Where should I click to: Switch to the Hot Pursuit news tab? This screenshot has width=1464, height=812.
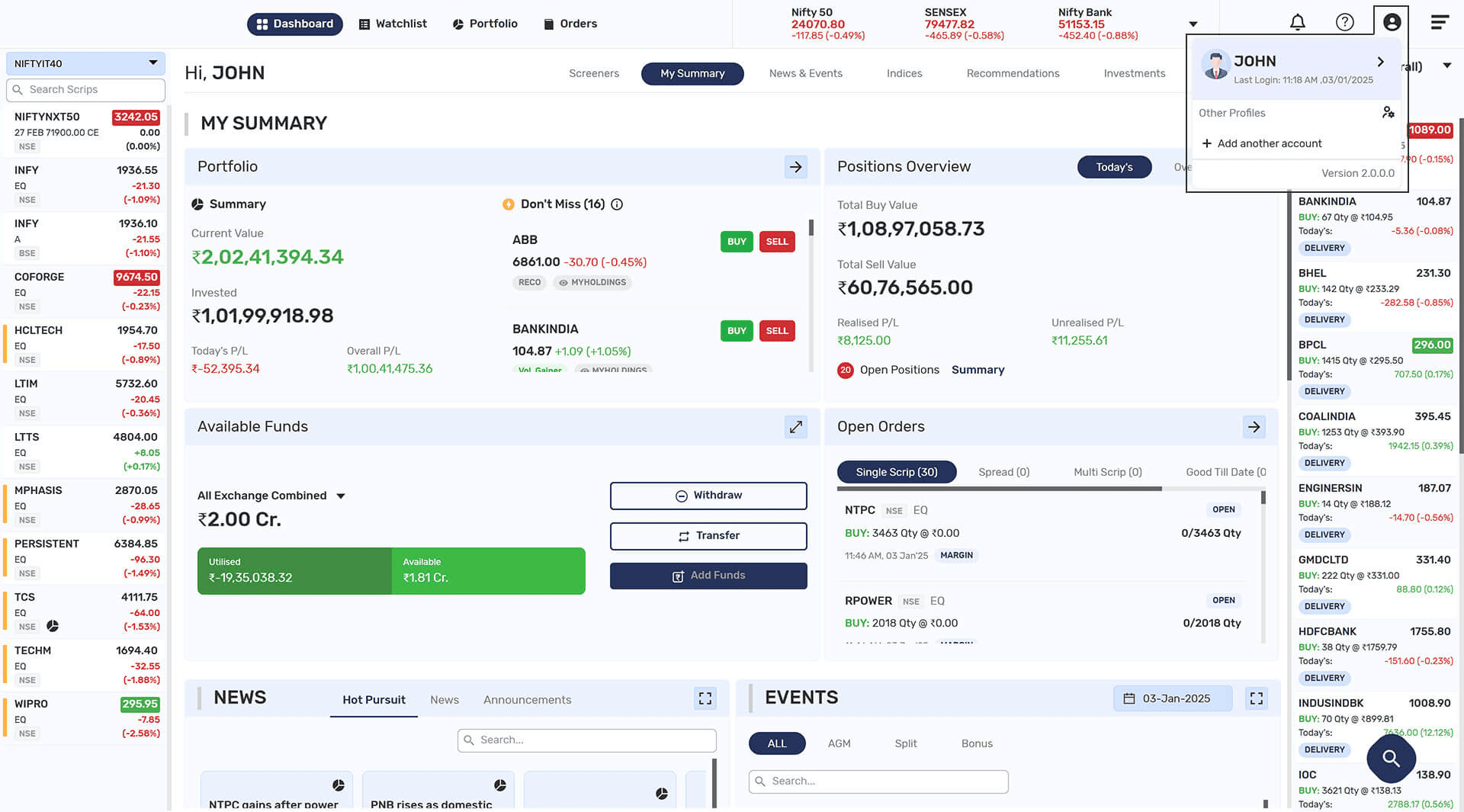click(x=374, y=700)
